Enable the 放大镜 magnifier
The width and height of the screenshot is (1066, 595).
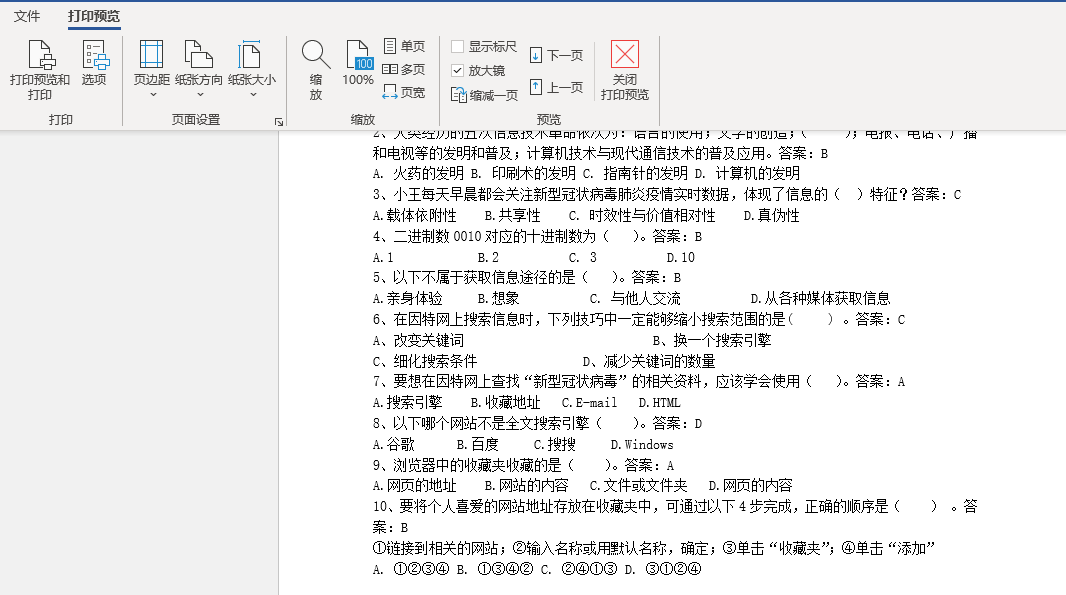[x=483, y=69]
